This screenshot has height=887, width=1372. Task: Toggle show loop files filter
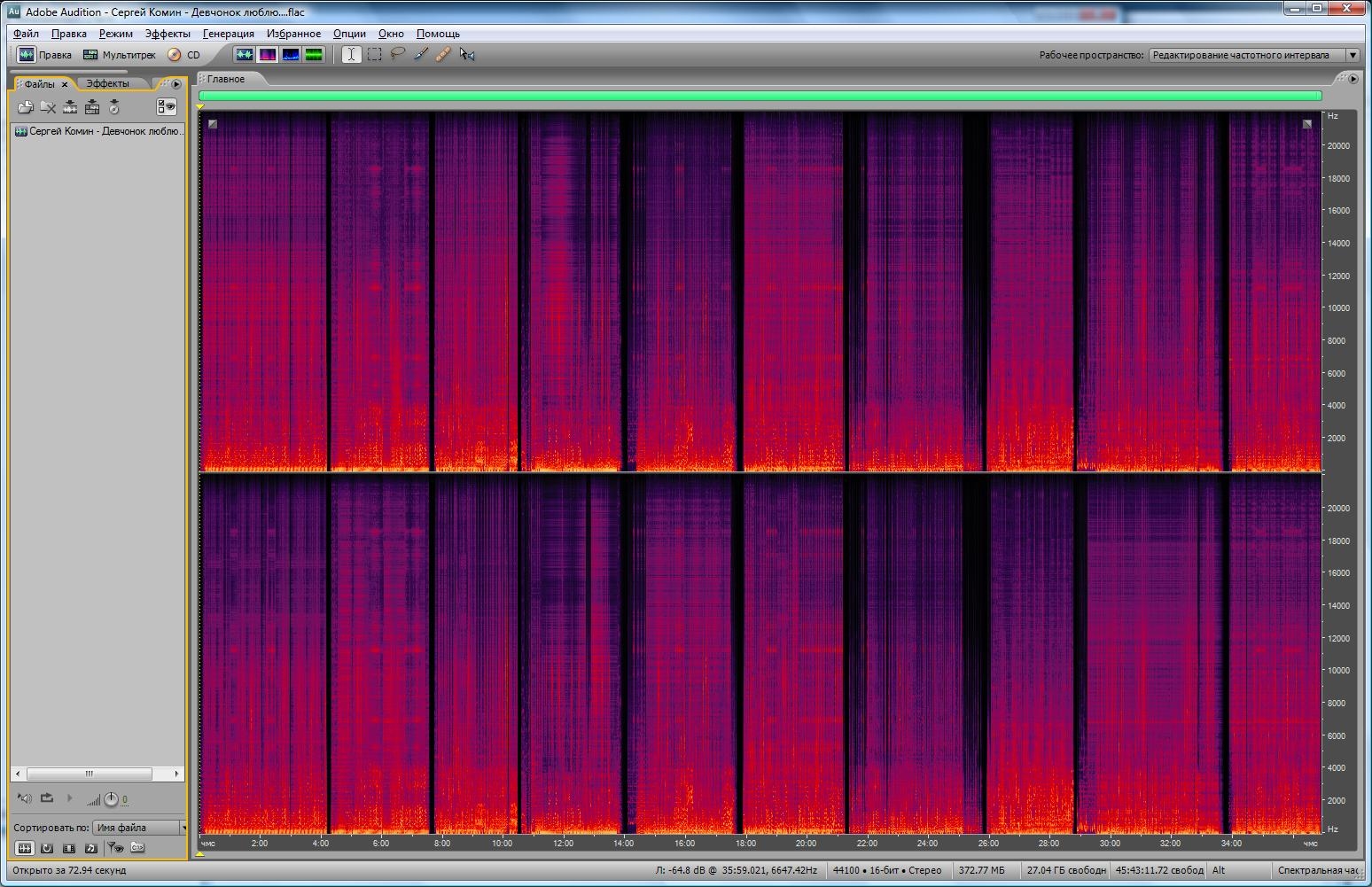tap(47, 848)
